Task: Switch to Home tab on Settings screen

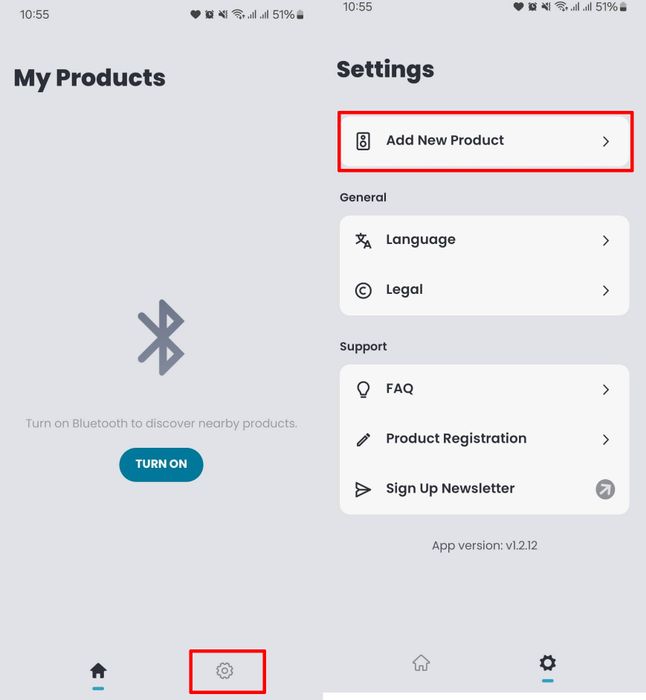Action: coord(421,663)
